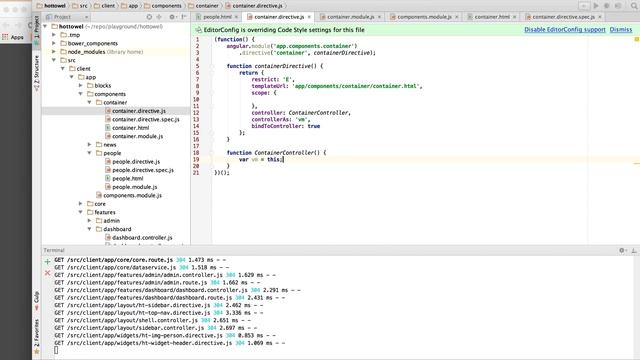This screenshot has width=640, height=360.
Task: Hide the Project tool window
Action: point(184,17)
